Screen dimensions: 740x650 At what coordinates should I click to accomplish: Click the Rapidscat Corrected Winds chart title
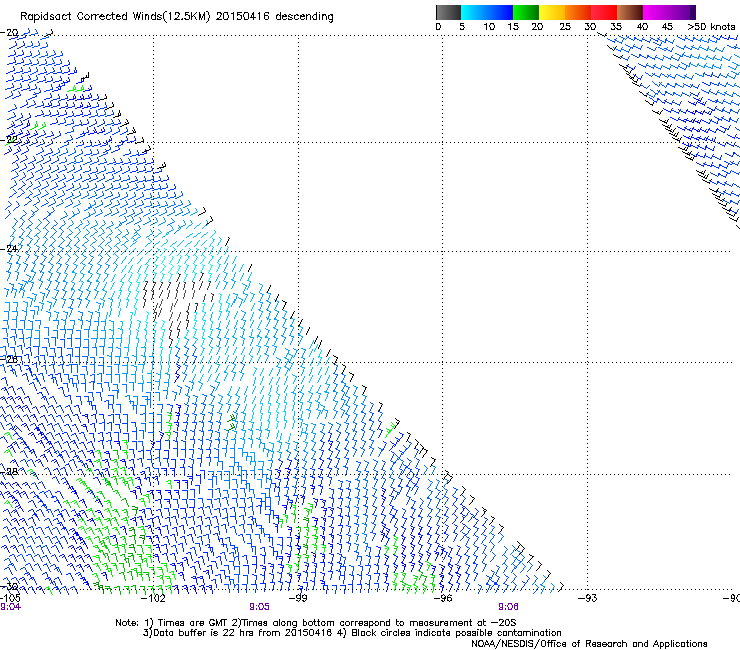click(177, 16)
